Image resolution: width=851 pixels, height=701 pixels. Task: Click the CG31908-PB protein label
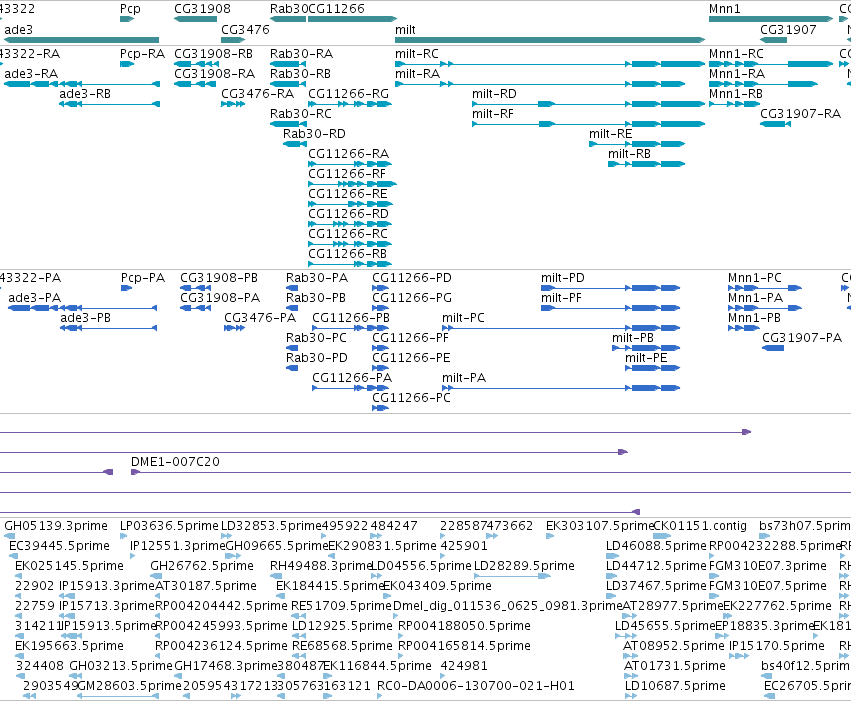(219, 278)
